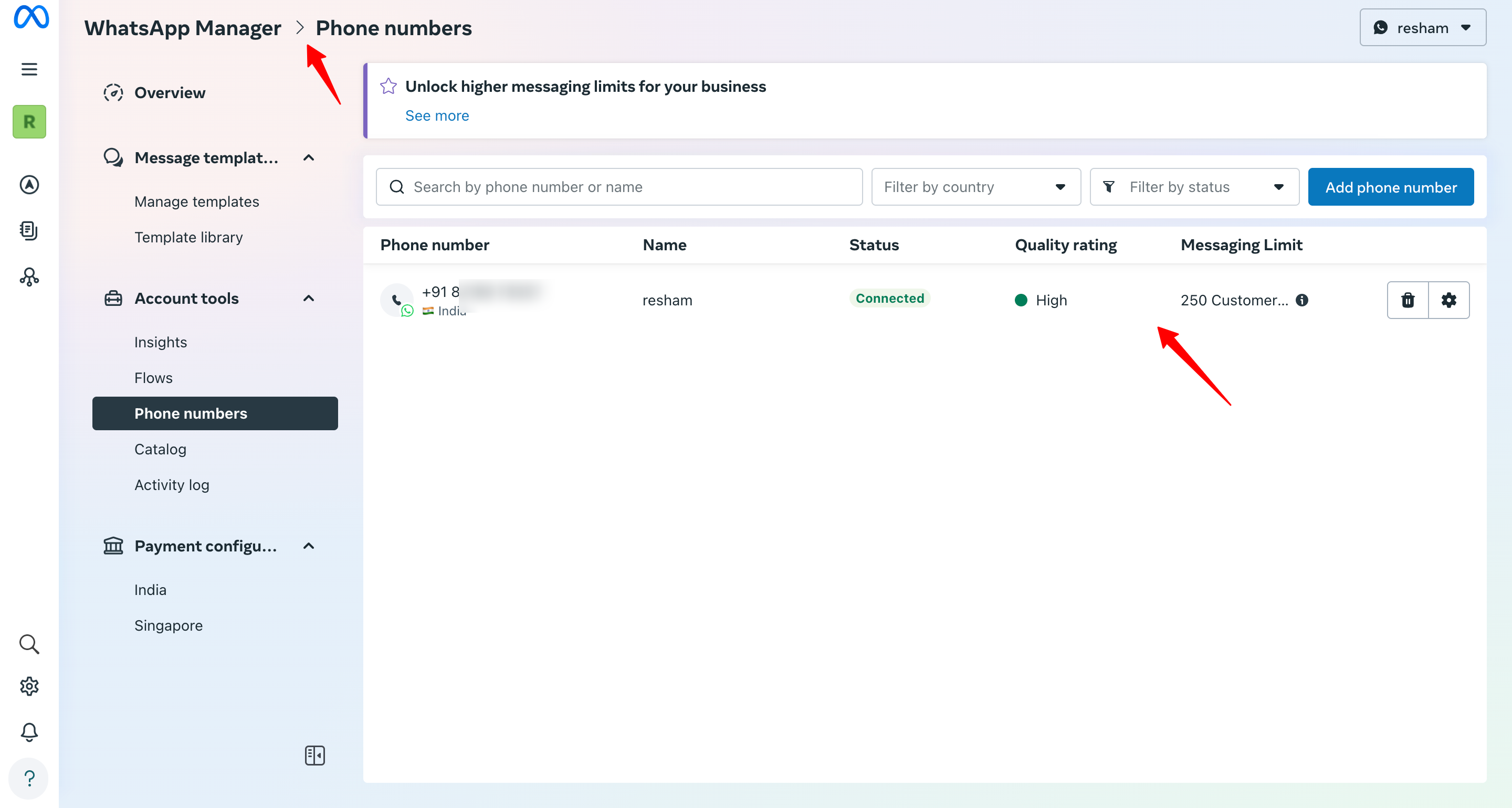Open the settings gear in left rail

tap(29, 686)
